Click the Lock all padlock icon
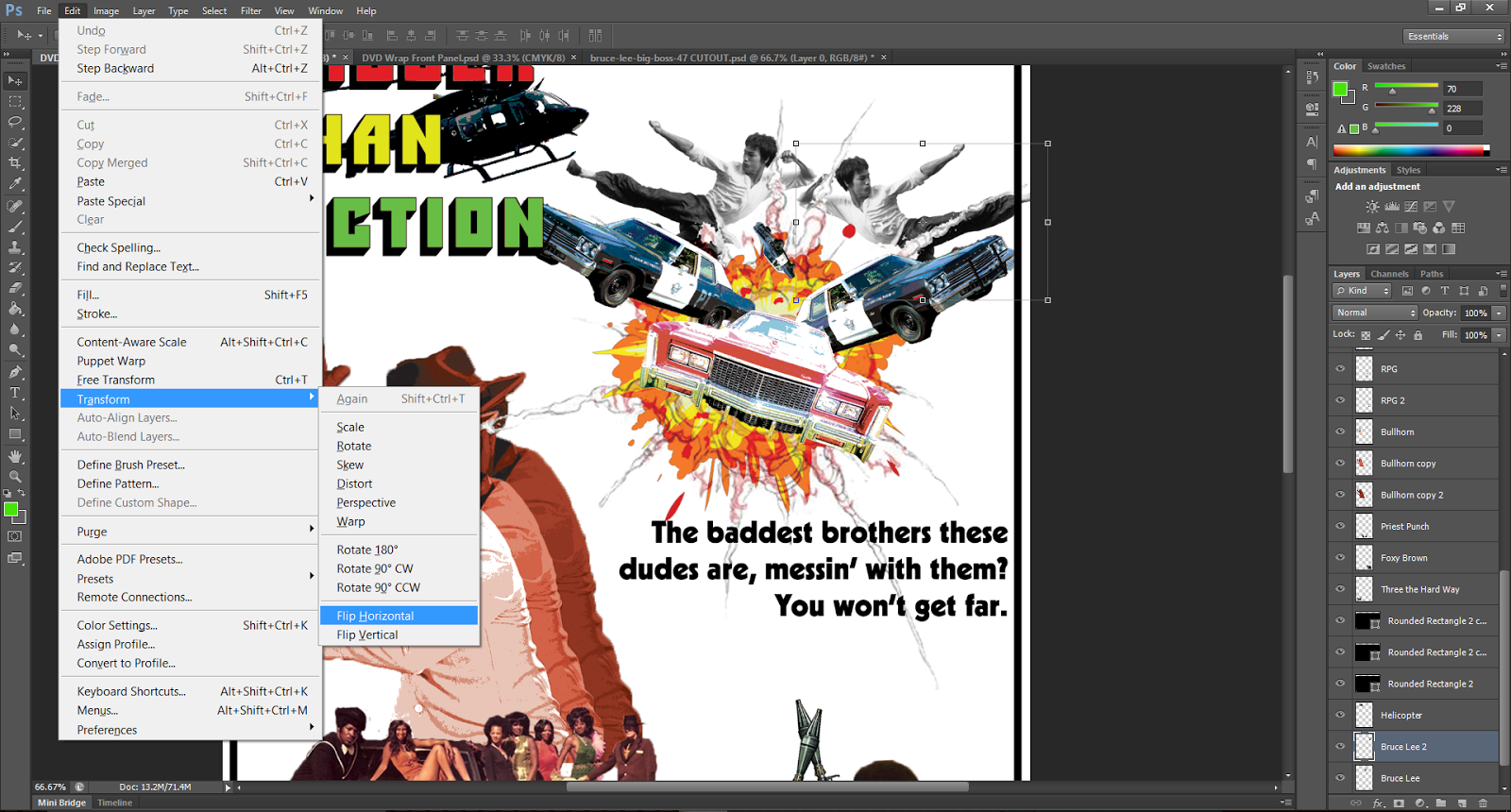1511x812 pixels. [x=1418, y=335]
